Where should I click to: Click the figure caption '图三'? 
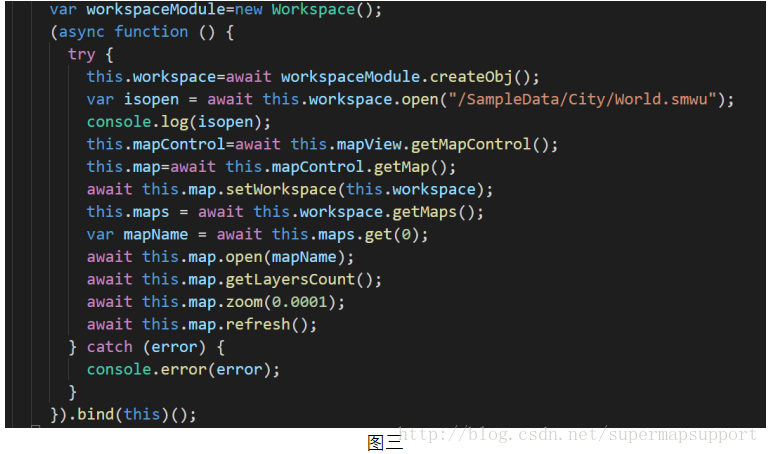[x=384, y=443]
